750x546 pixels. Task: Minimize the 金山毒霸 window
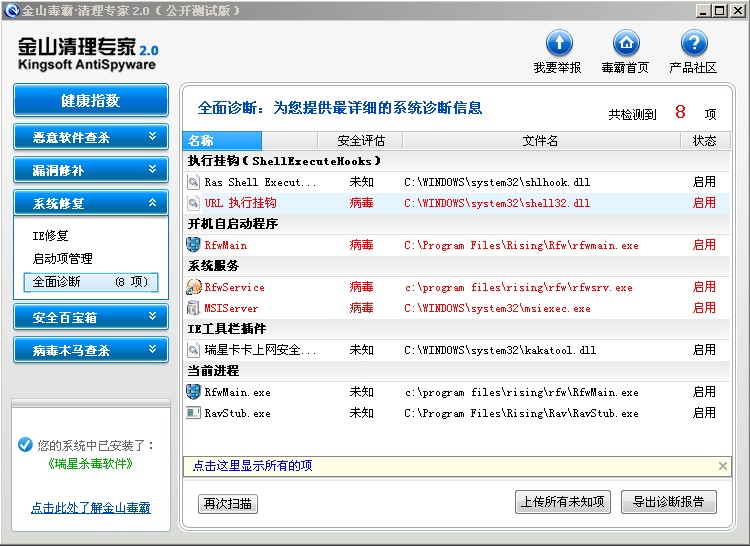point(703,11)
